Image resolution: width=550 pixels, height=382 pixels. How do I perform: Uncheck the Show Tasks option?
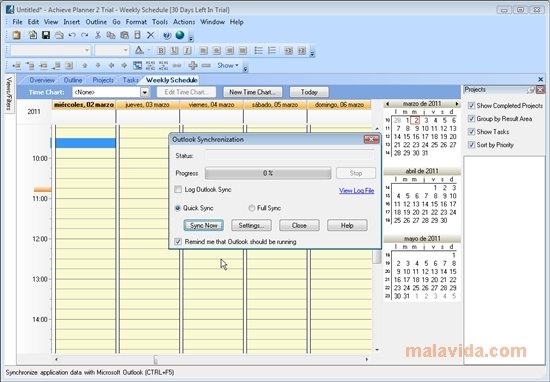pos(472,132)
